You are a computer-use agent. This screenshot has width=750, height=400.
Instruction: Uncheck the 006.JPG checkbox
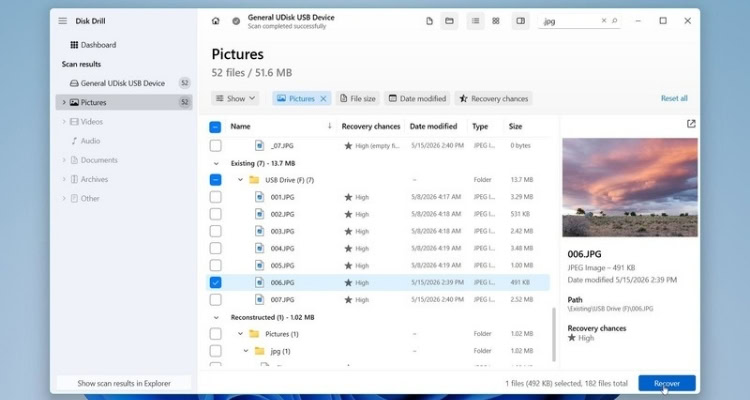pos(215,282)
